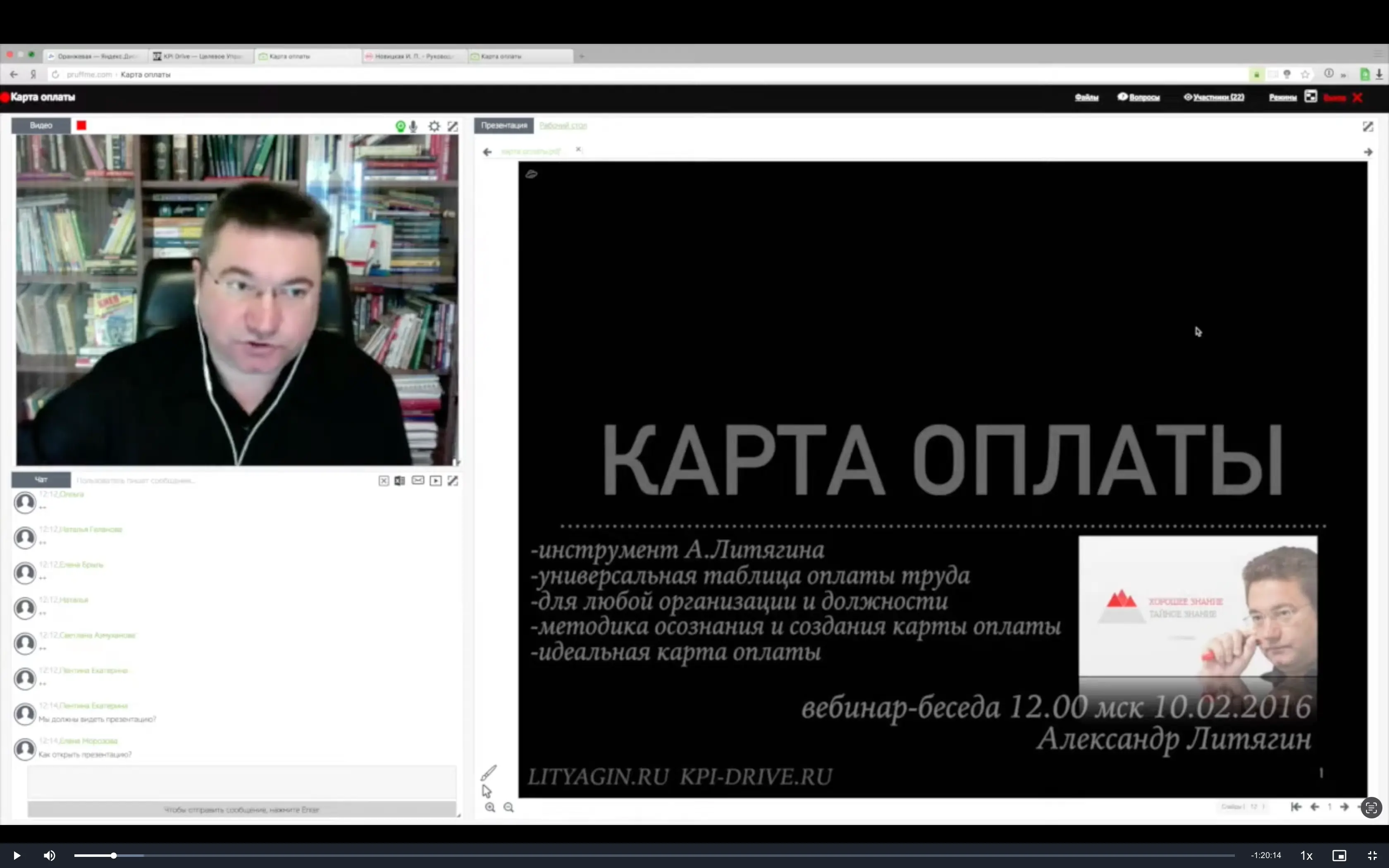Open the Режимы menu
1389x868 pixels.
pyautogui.click(x=1283, y=97)
